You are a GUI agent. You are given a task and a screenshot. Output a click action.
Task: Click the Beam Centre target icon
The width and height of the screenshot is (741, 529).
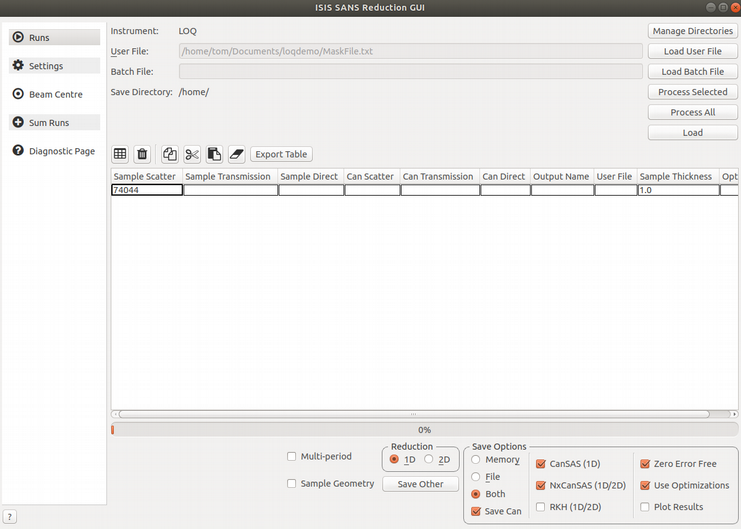coord(18,94)
